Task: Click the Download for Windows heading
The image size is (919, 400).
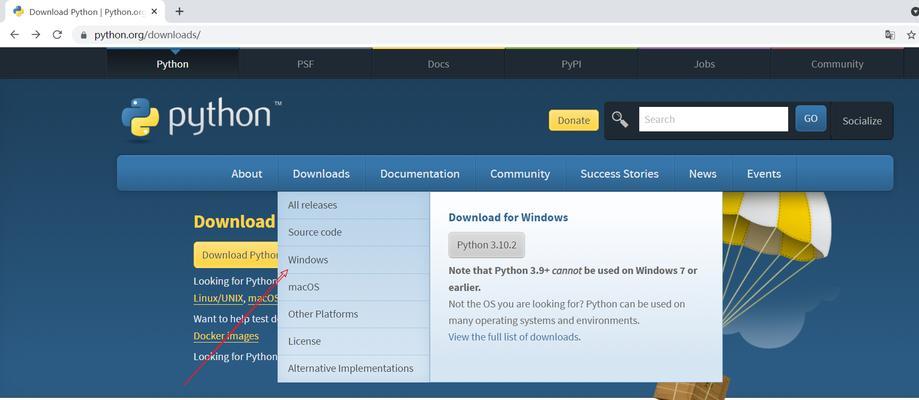Action: coord(508,218)
